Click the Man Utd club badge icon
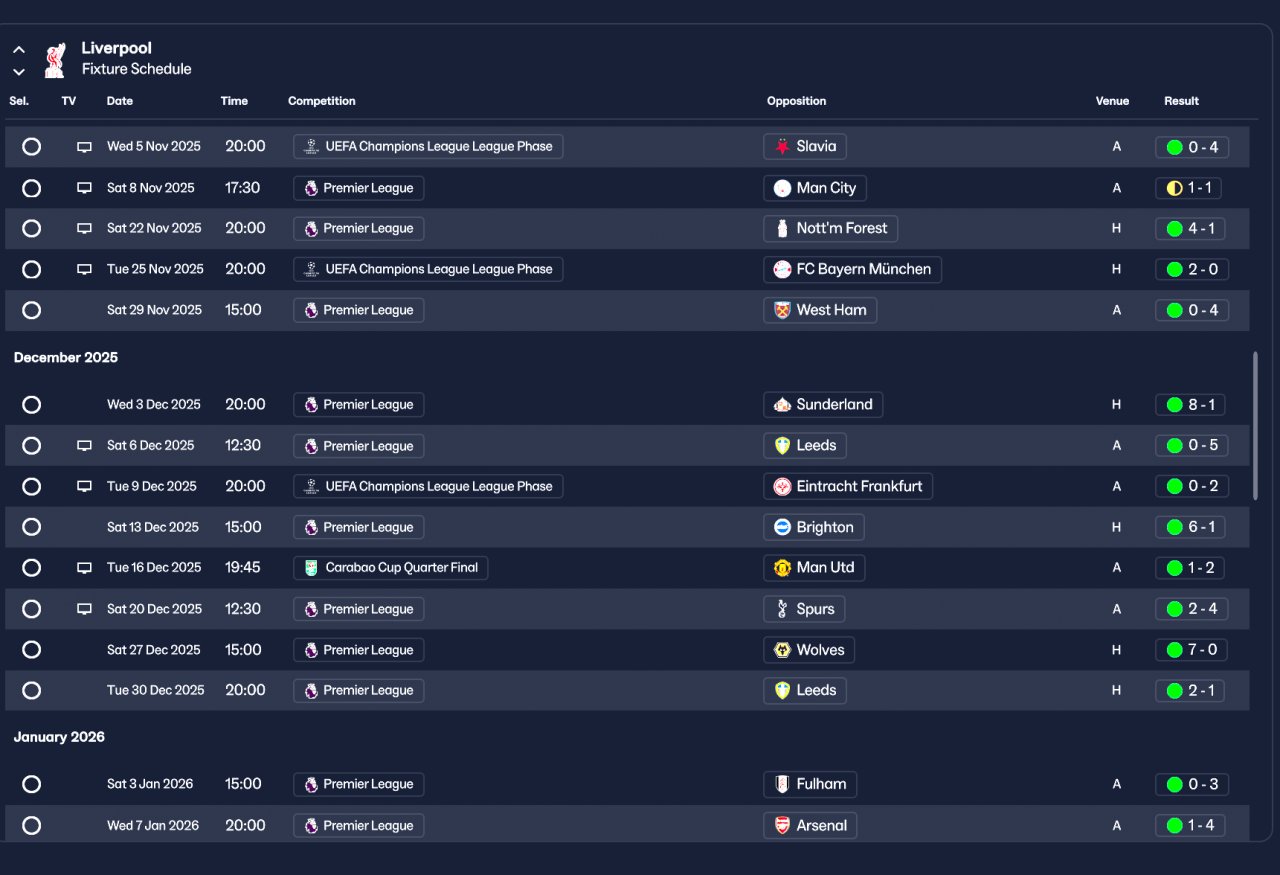 coord(782,568)
